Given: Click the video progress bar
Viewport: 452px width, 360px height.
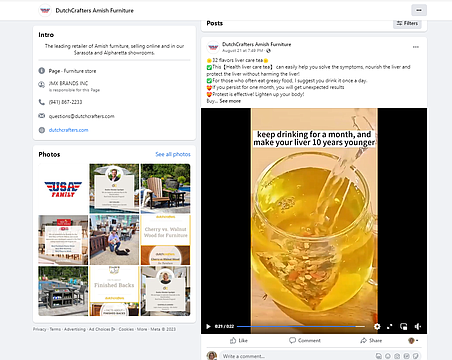Looking at the screenshot, I should click(x=301, y=327).
